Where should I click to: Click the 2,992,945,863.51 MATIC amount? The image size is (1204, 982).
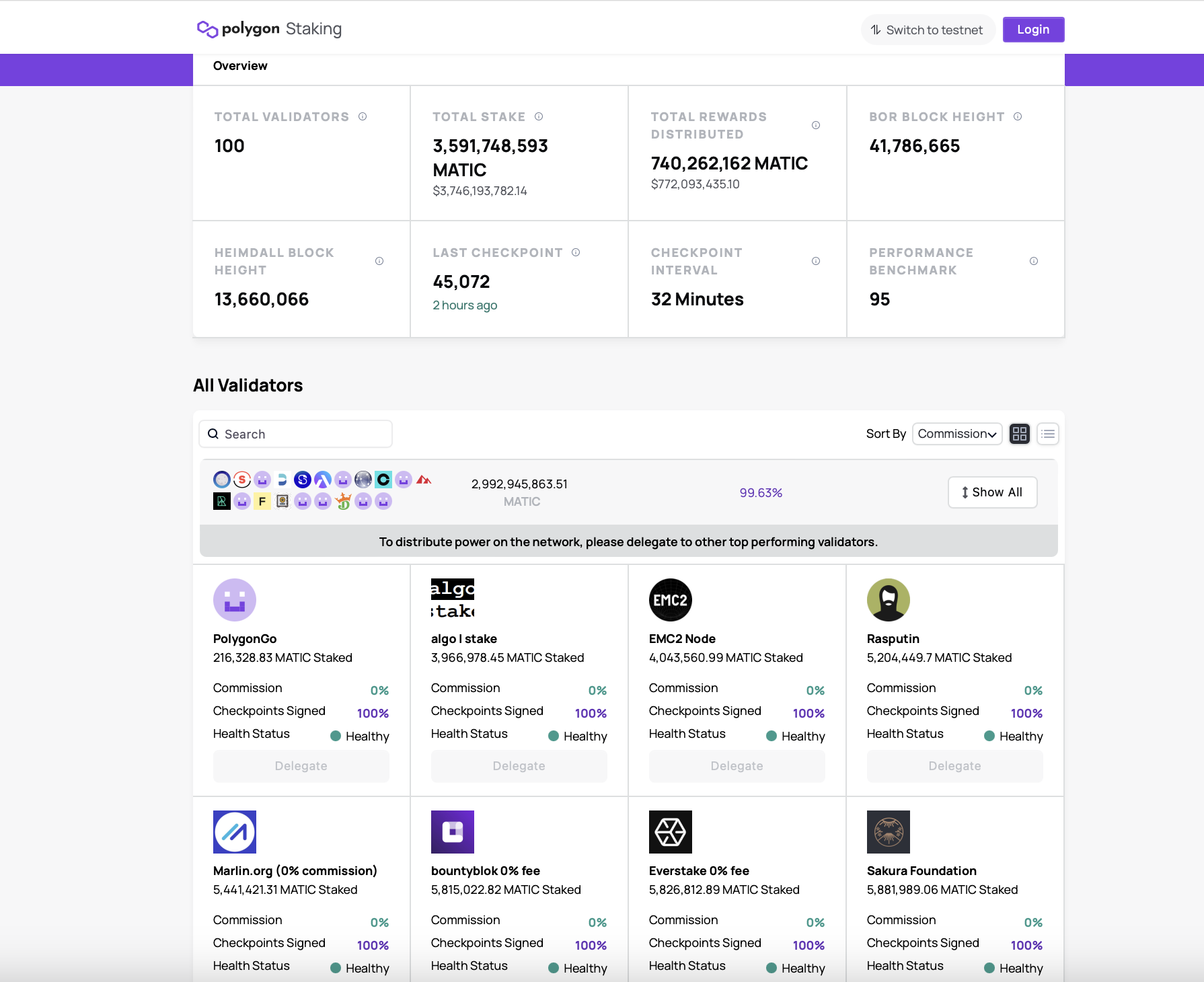coord(519,492)
